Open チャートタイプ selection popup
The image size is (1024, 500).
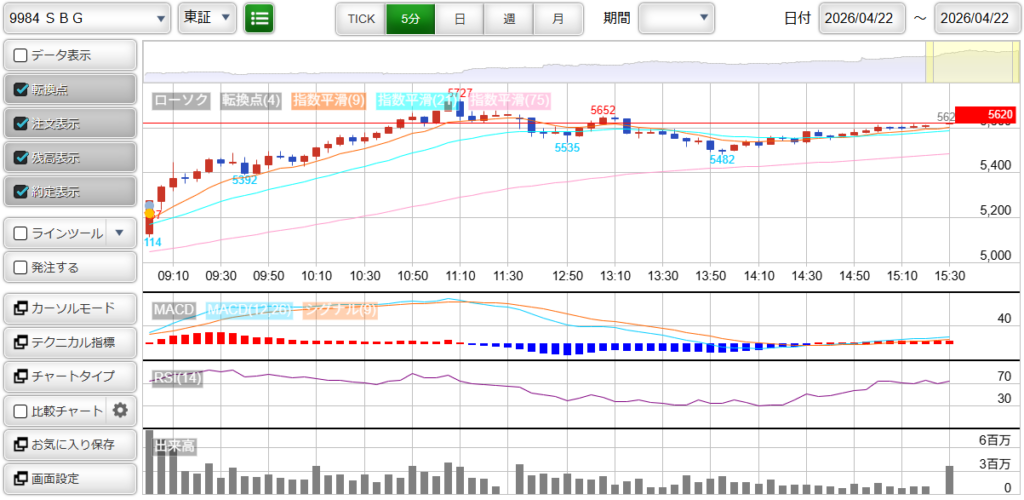tap(69, 376)
